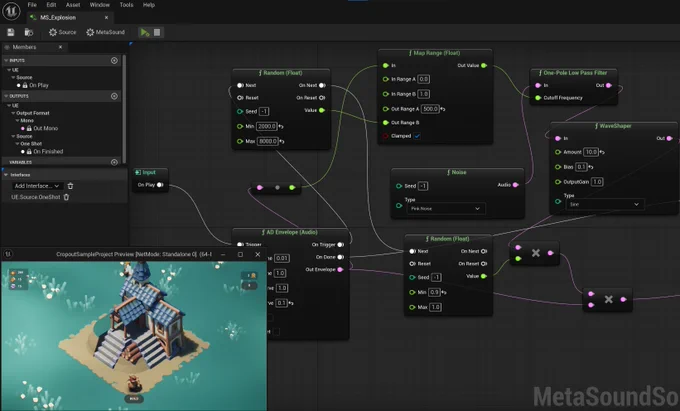Open the Help menu
The image size is (680, 411).
pyautogui.click(x=149, y=5)
